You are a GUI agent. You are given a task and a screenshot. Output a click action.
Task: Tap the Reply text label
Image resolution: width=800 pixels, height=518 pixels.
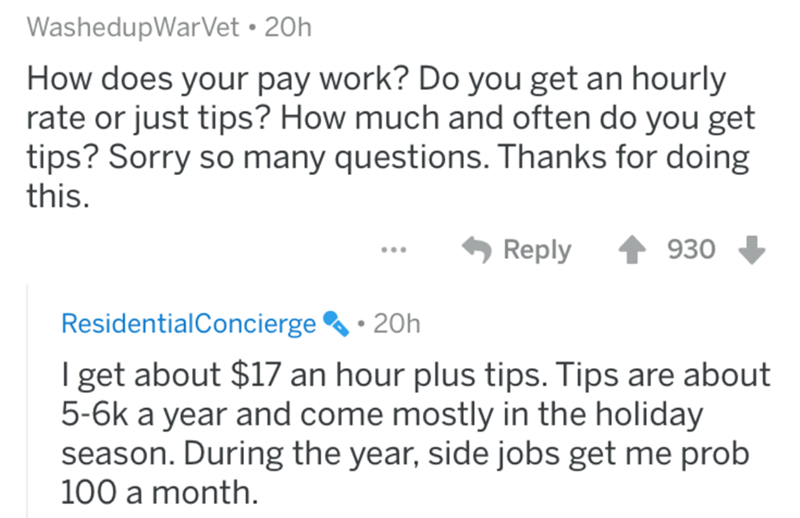(x=536, y=249)
